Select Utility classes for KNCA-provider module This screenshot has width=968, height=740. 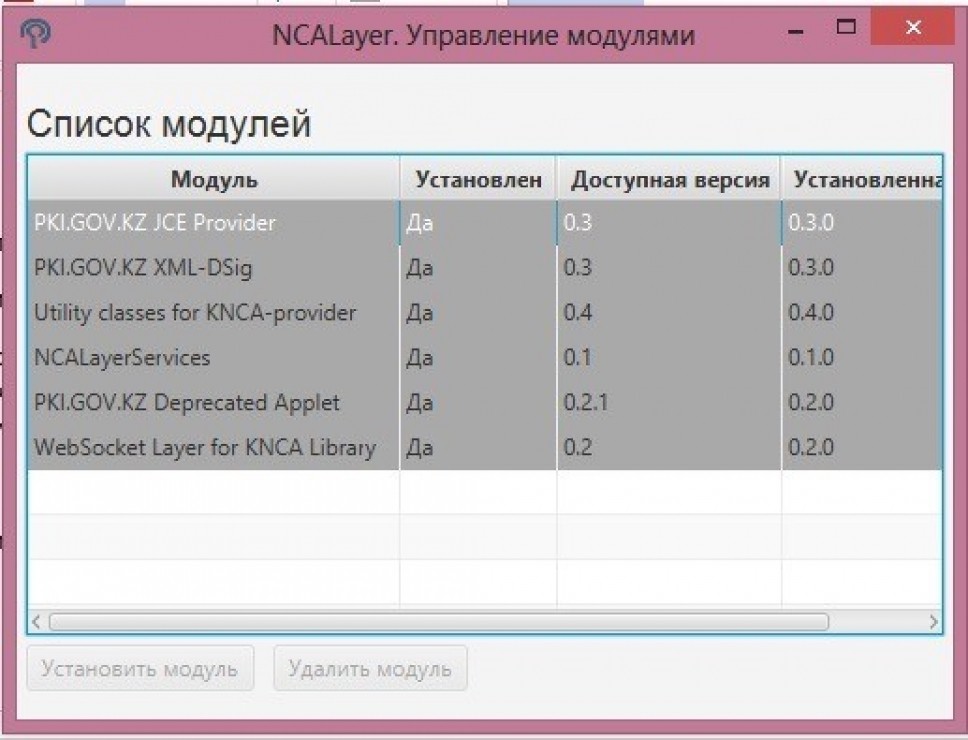tap(485, 313)
